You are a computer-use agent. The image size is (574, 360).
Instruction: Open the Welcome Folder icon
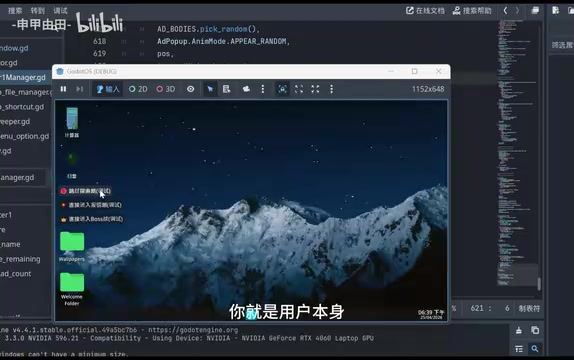[x=72, y=289]
